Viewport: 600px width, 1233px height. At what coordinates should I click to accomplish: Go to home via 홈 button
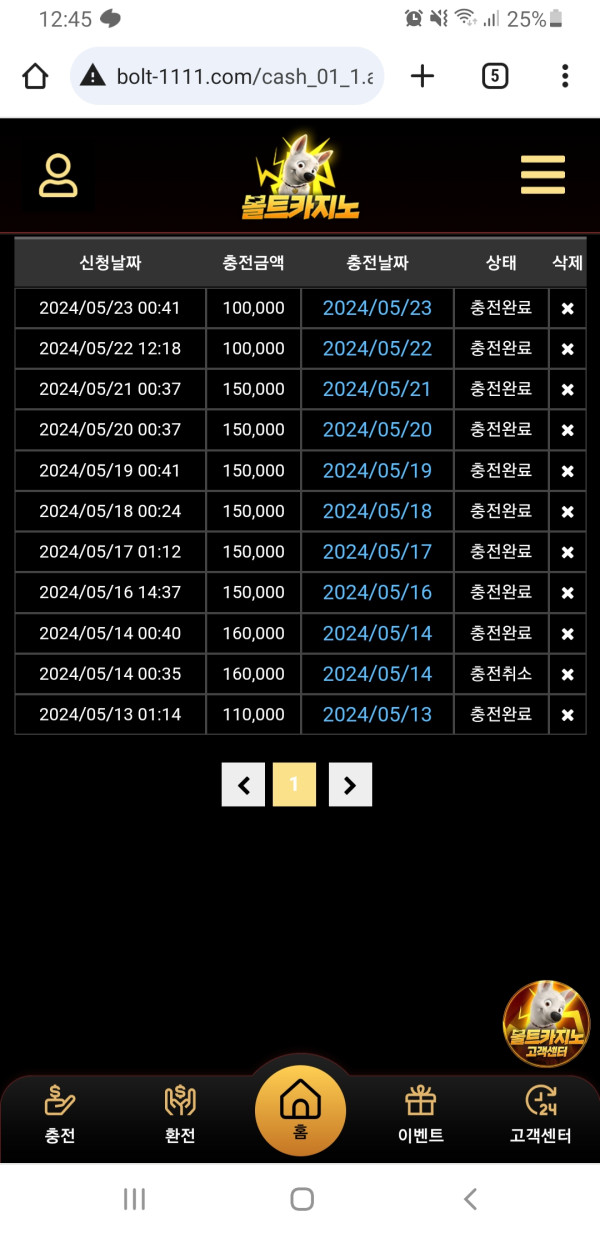click(300, 1110)
